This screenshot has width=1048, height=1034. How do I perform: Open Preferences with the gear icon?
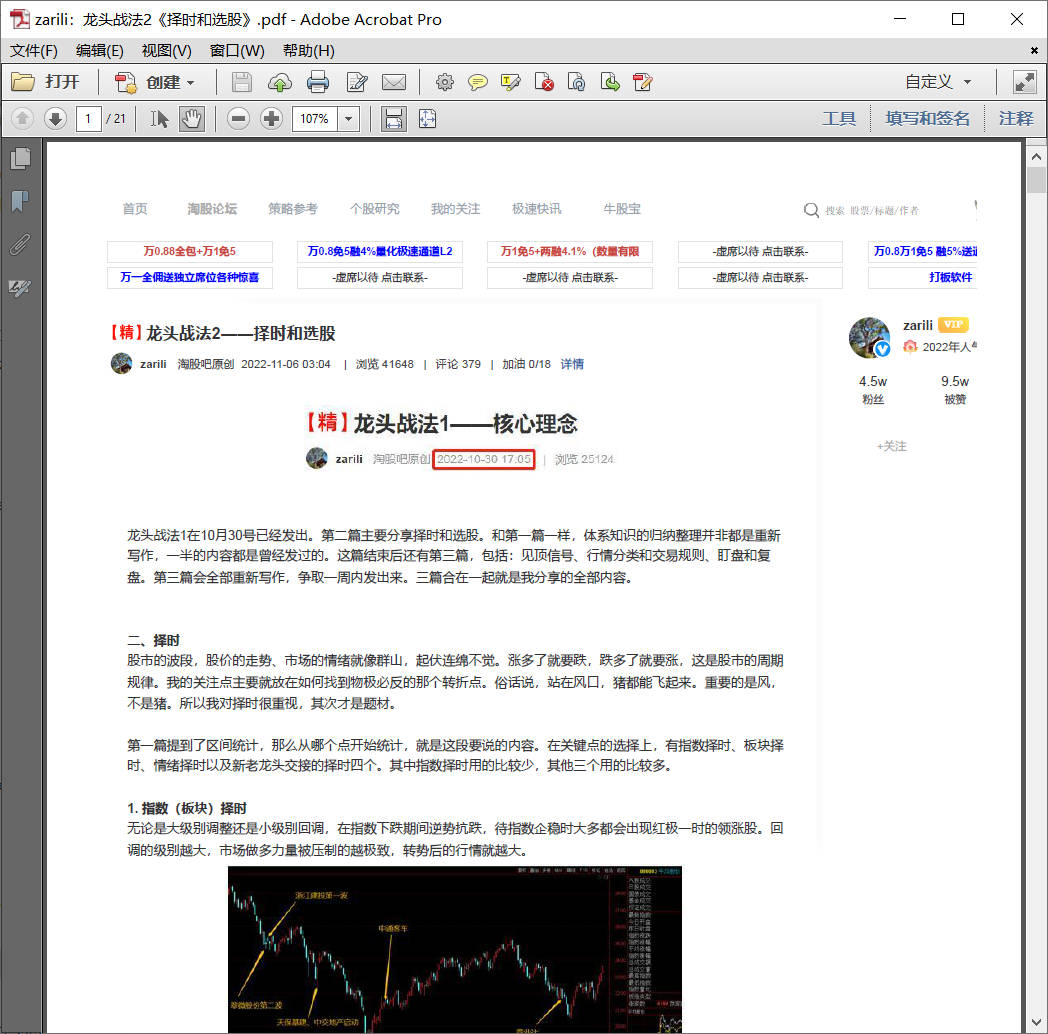pyautogui.click(x=444, y=82)
